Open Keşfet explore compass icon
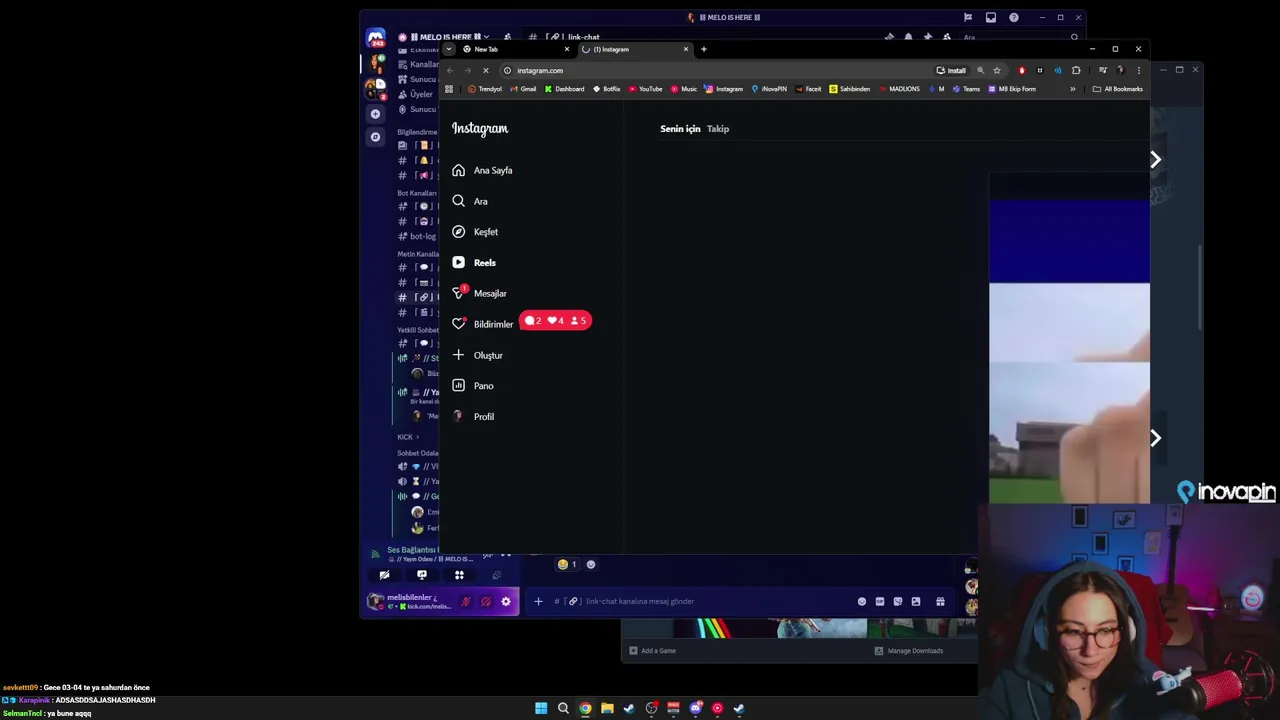This screenshot has width=1280, height=720. (x=458, y=232)
